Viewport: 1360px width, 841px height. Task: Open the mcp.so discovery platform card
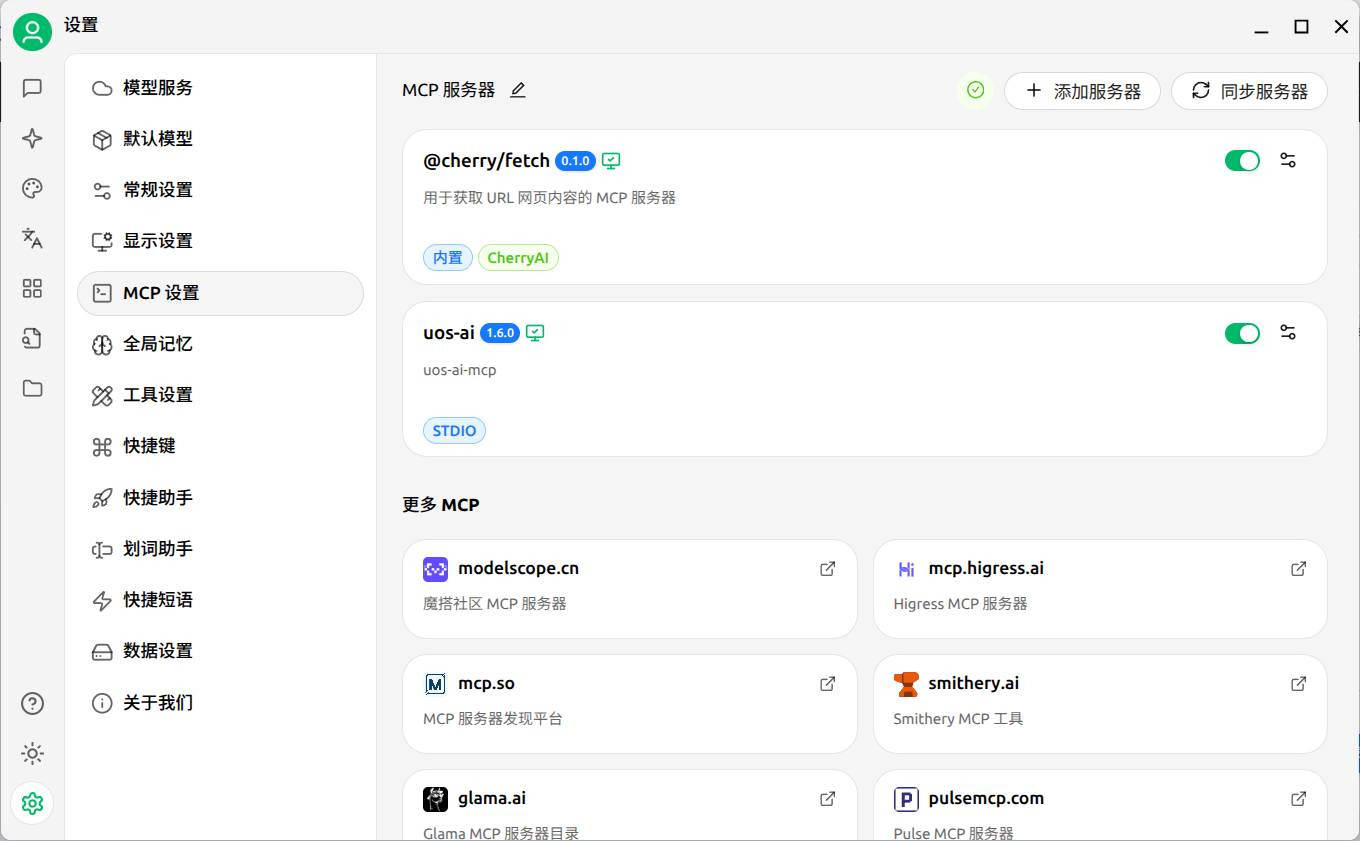630,704
